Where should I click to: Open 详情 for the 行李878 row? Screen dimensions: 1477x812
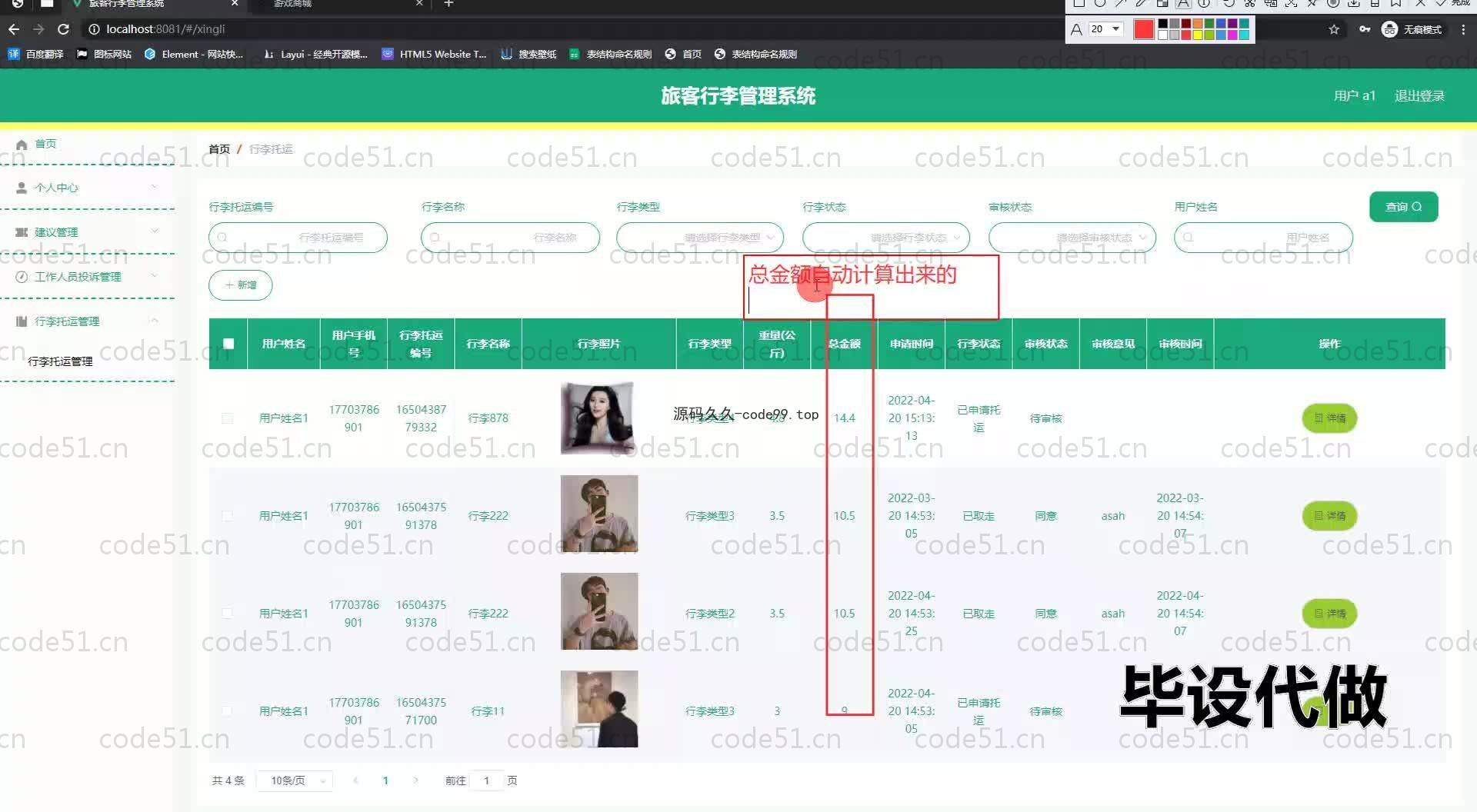coord(1329,418)
